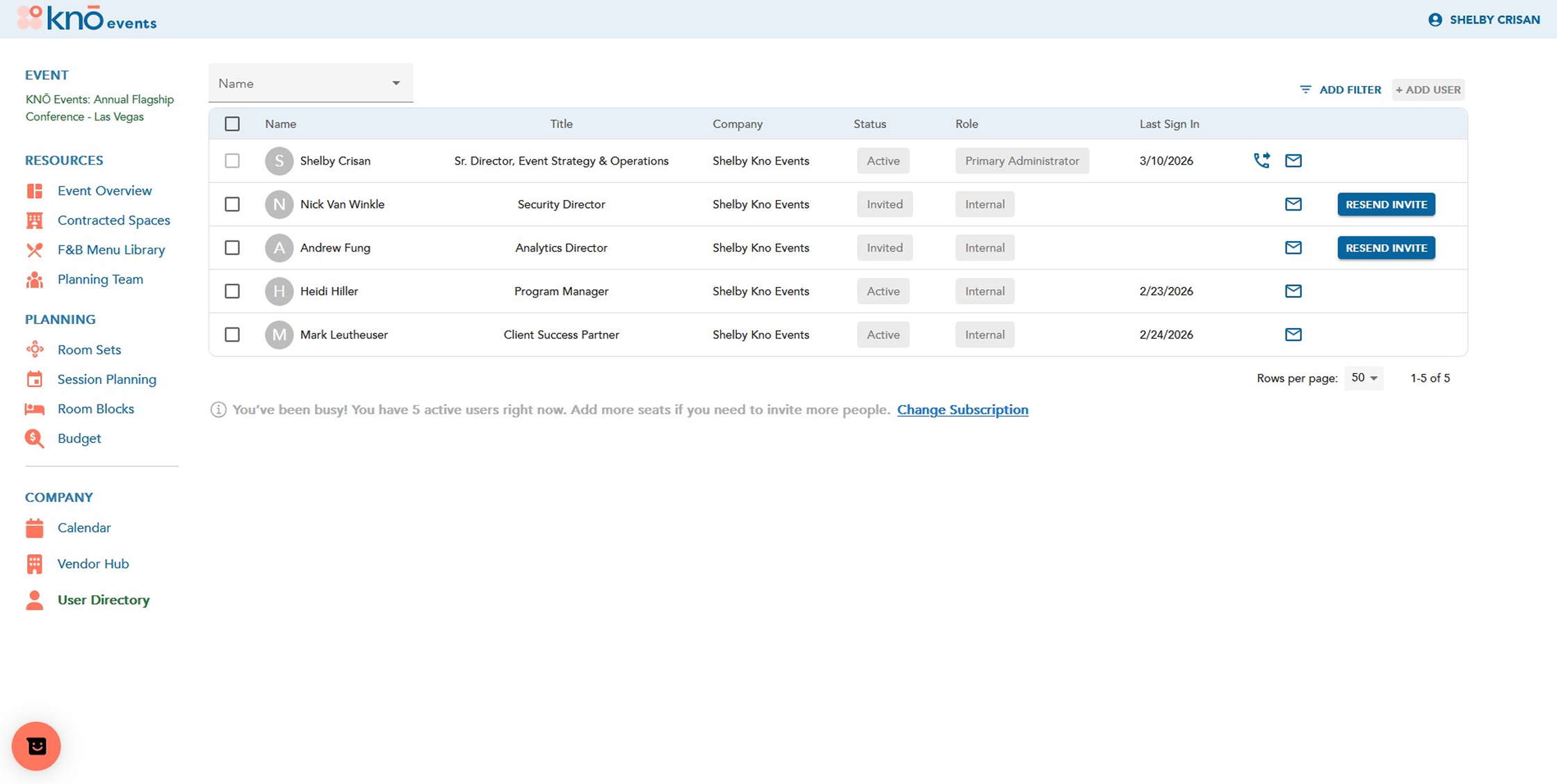The image size is (1557, 784).
Task: Click the email icon in Heidi Hiller's row
Action: pos(1293,291)
